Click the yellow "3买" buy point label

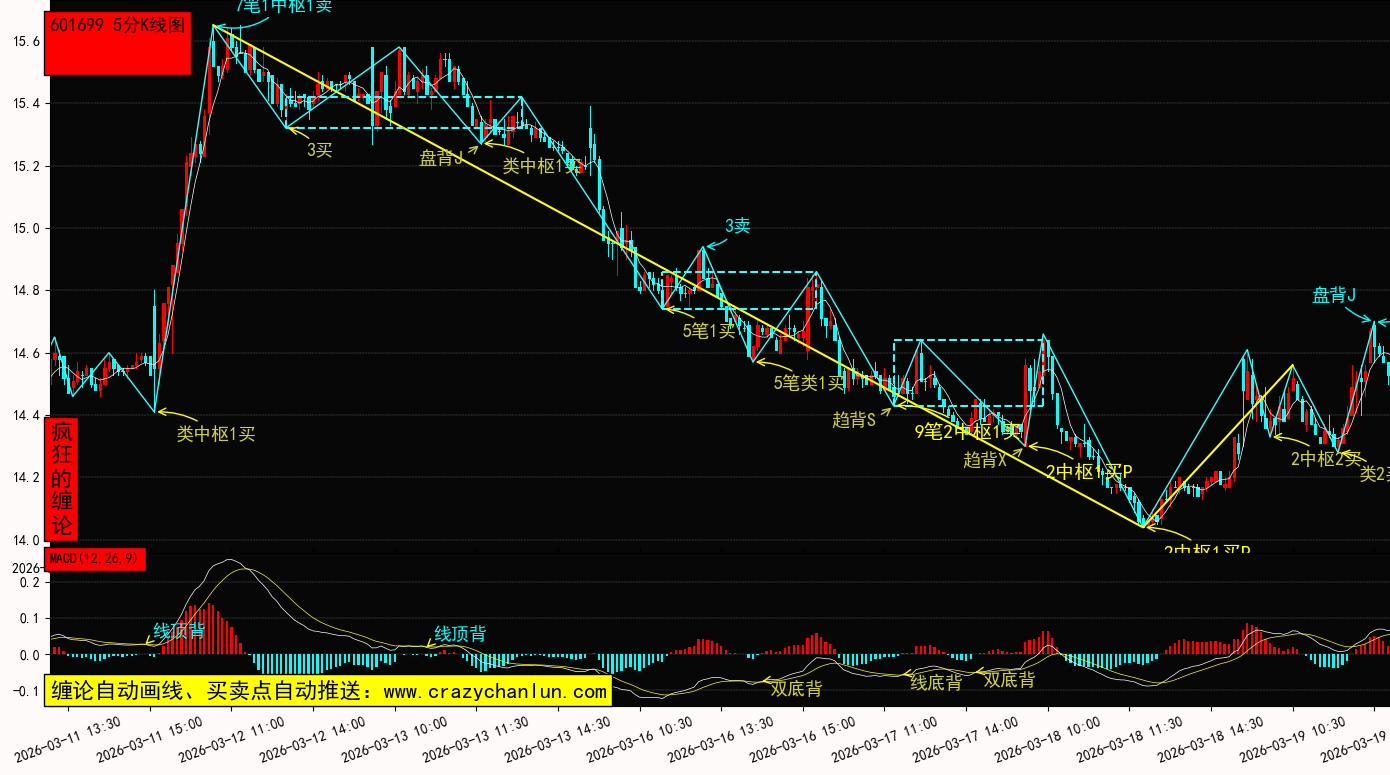[319, 150]
